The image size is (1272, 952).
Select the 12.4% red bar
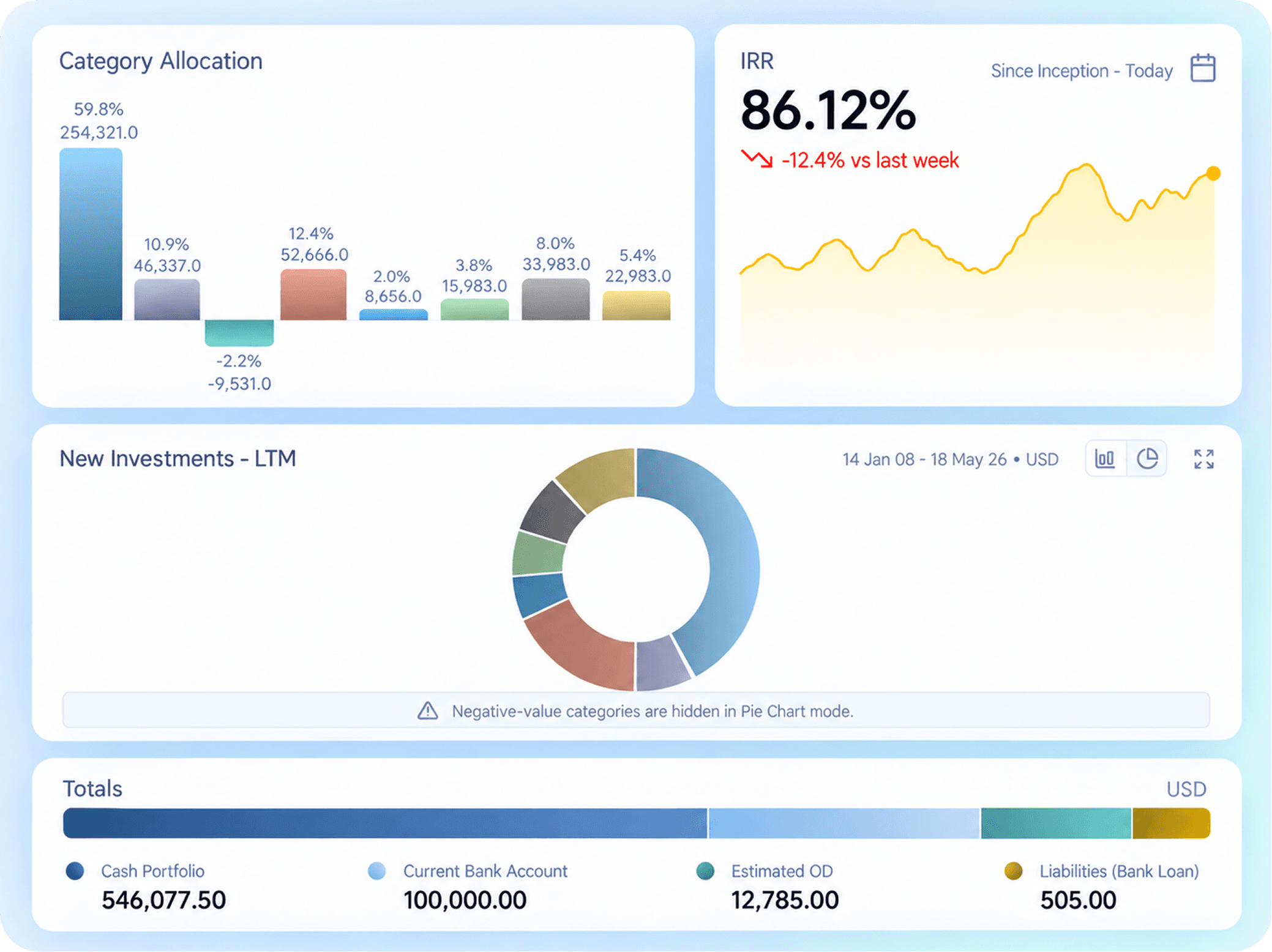[313, 294]
